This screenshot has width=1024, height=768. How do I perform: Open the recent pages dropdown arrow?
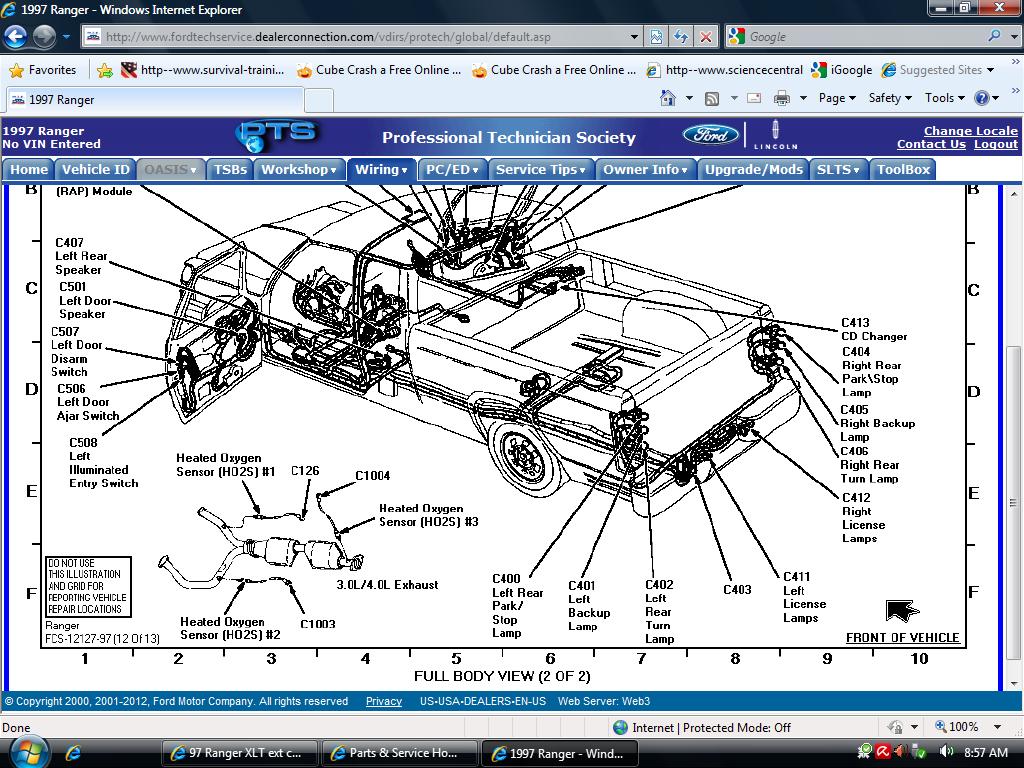(x=66, y=37)
